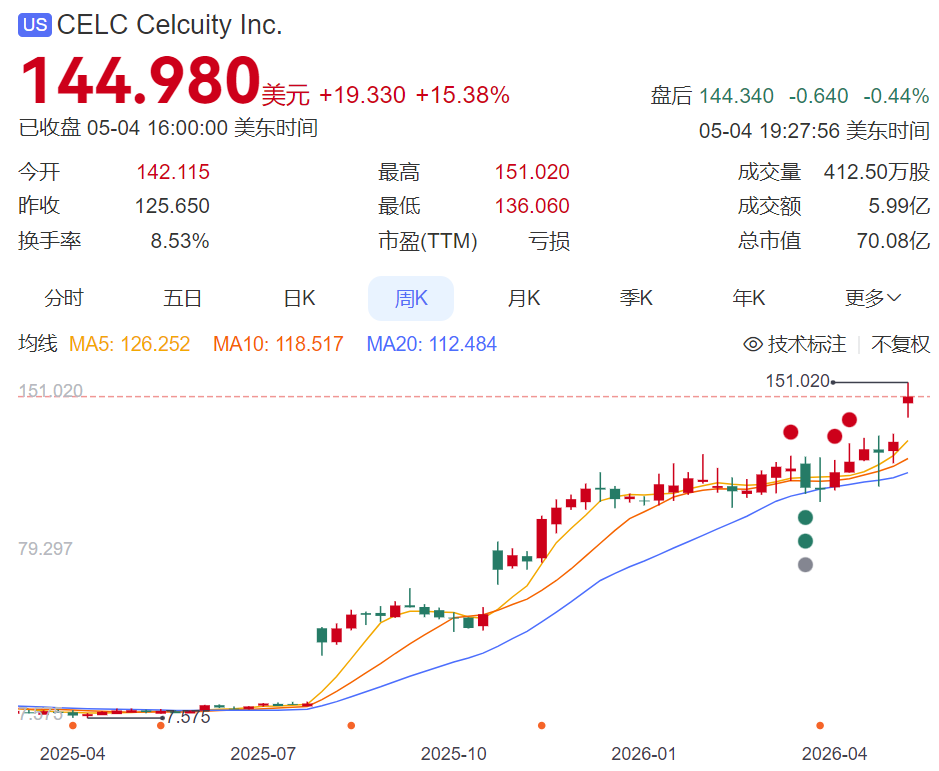This screenshot has width=939, height=771.
Task: Click the blue US market badge
Action: tap(35, 25)
